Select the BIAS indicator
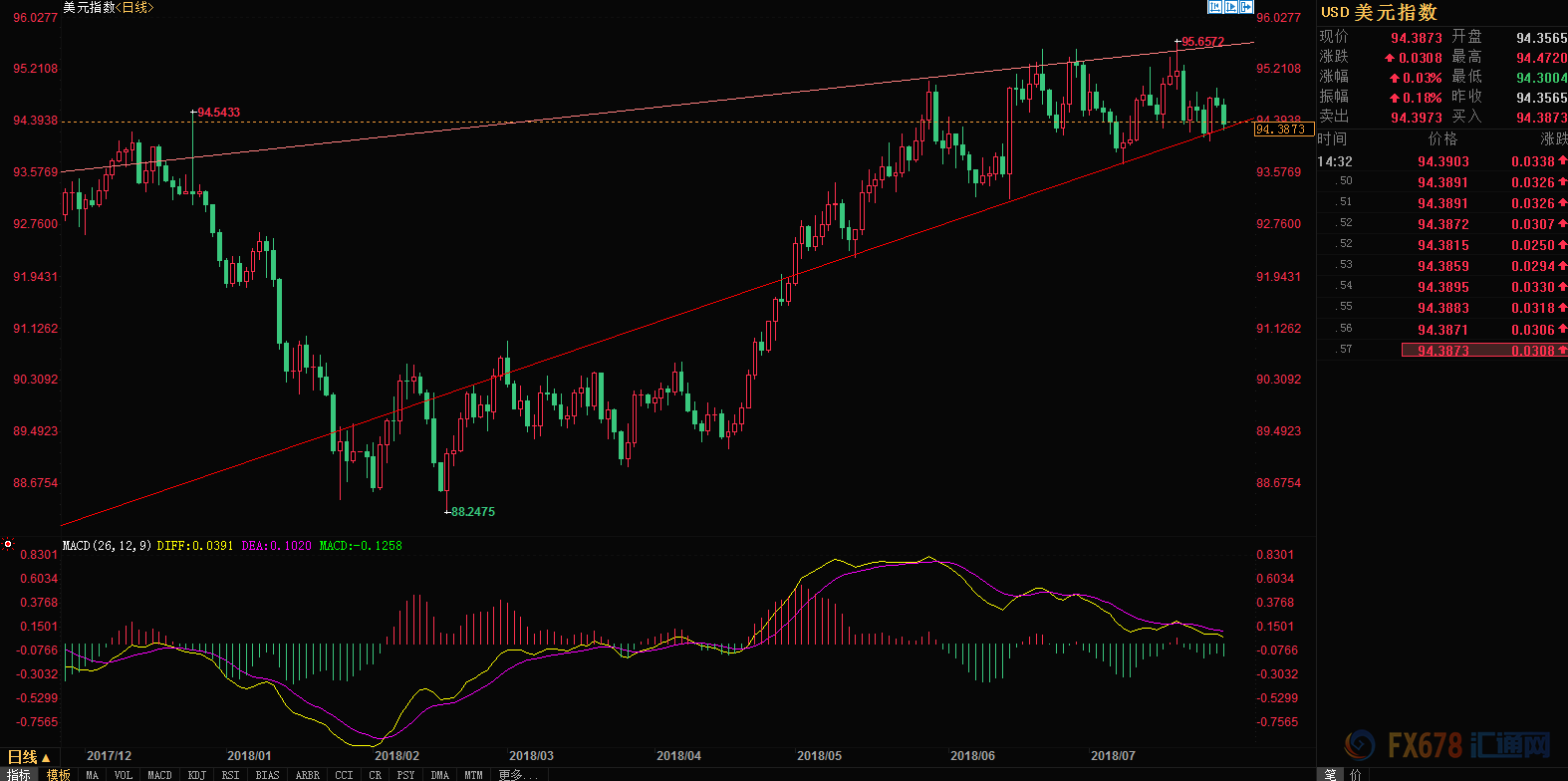The width and height of the screenshot is (1568, 781). pos(267,774)
